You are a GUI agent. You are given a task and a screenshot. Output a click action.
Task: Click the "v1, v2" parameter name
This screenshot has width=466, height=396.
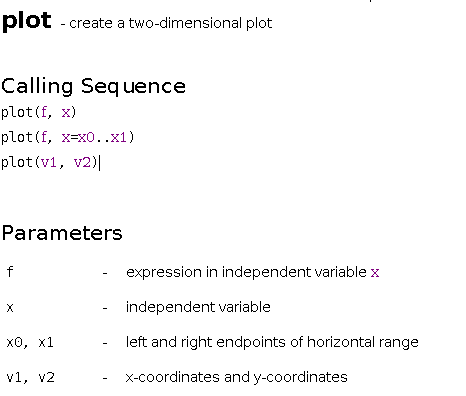click(x=30, y=378)
